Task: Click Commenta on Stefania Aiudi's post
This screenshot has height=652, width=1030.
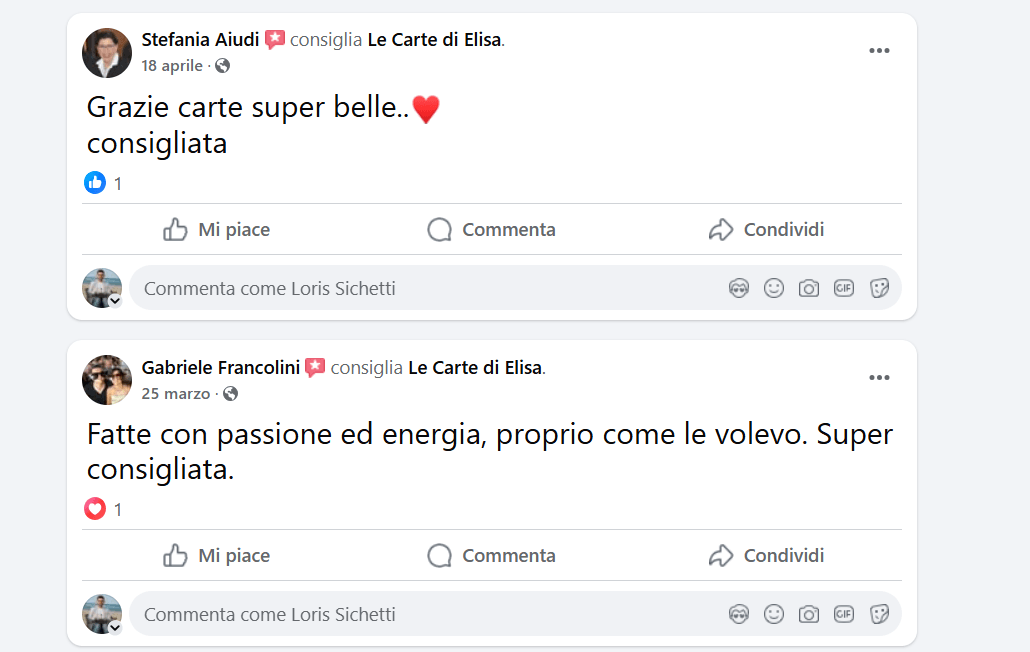Action: tap(491, 230)
